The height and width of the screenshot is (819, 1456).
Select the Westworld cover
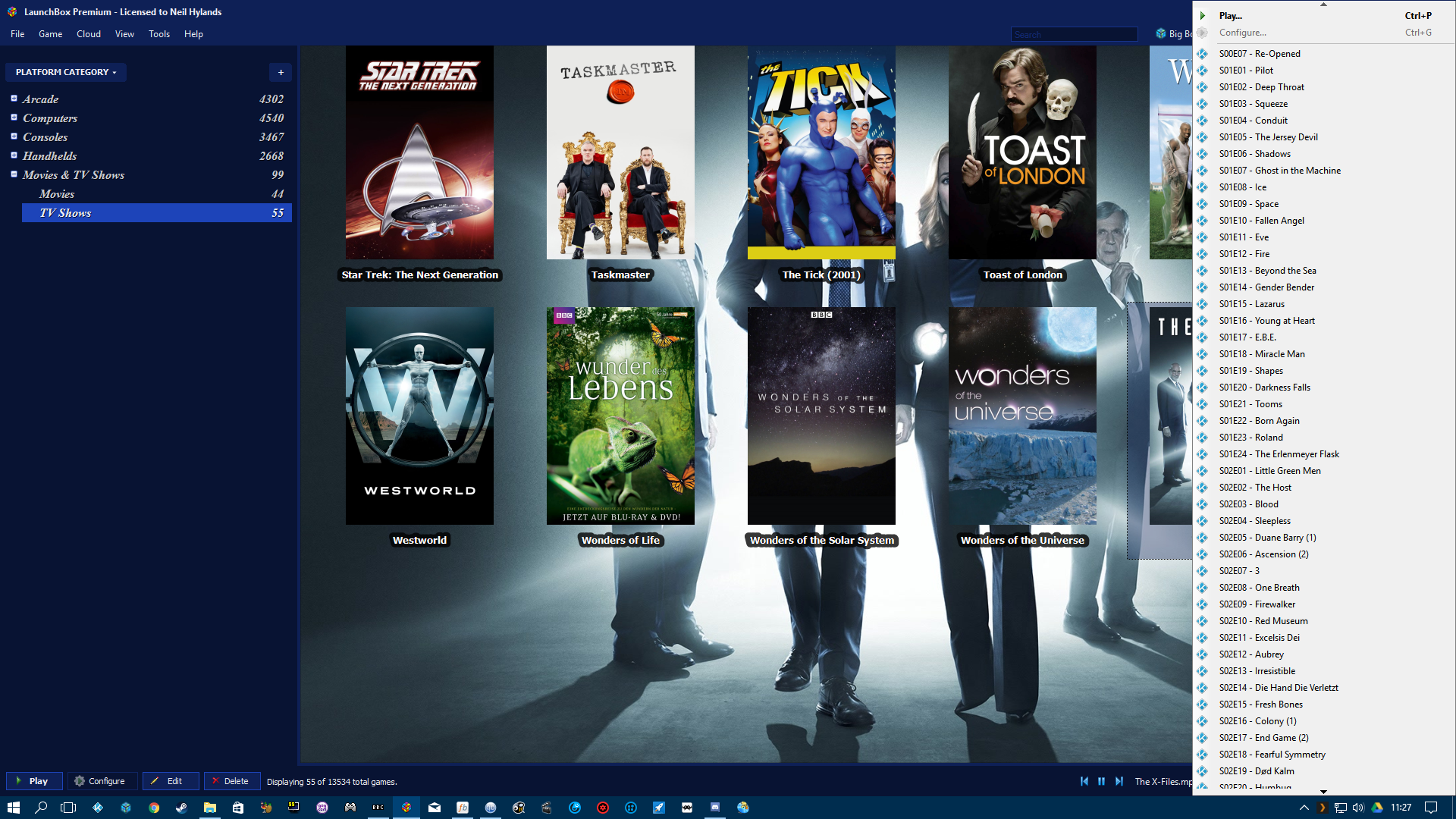tap(419, 416)
